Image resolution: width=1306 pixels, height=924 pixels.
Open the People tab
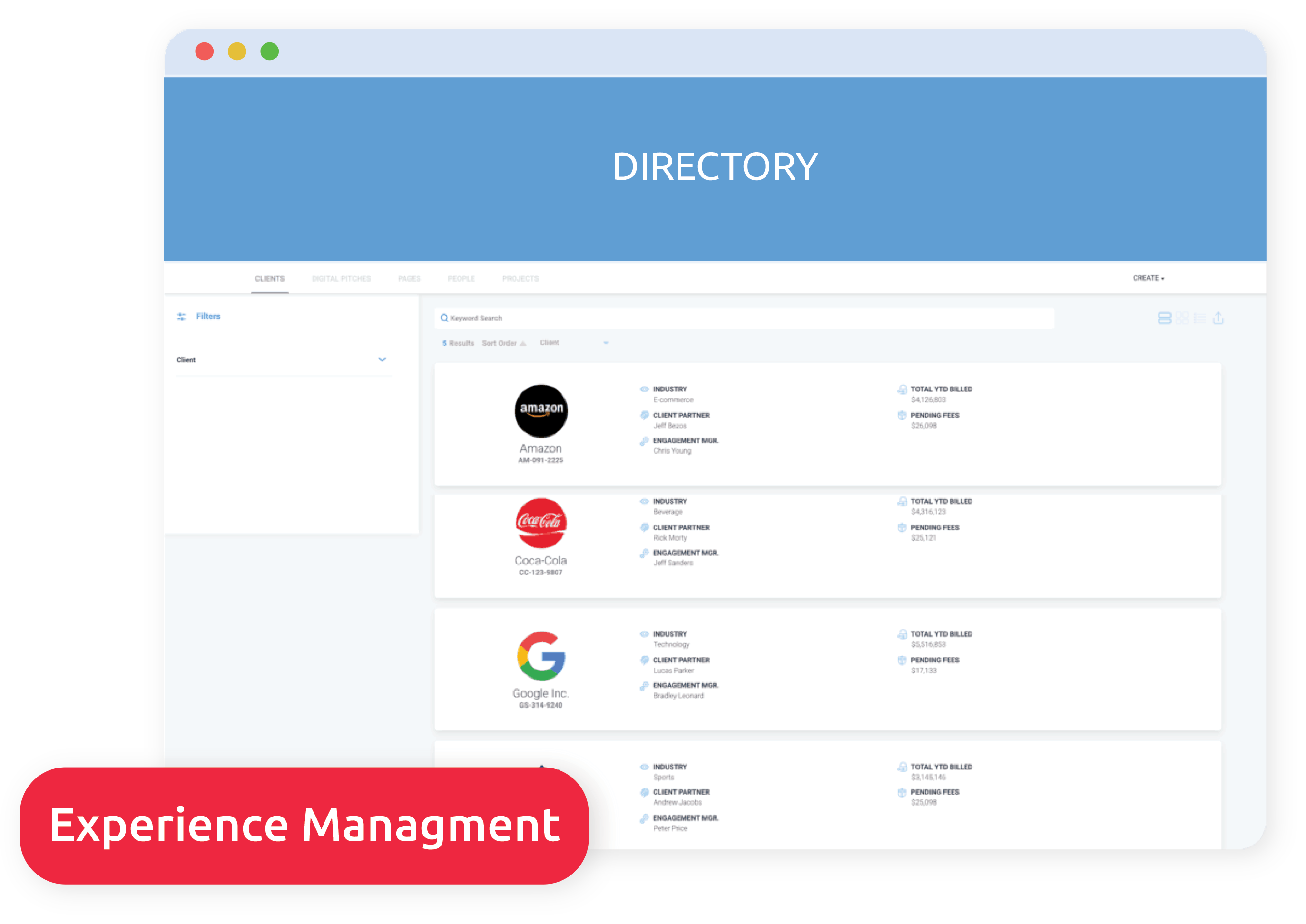pyautogui.click(x=461, y=278)
